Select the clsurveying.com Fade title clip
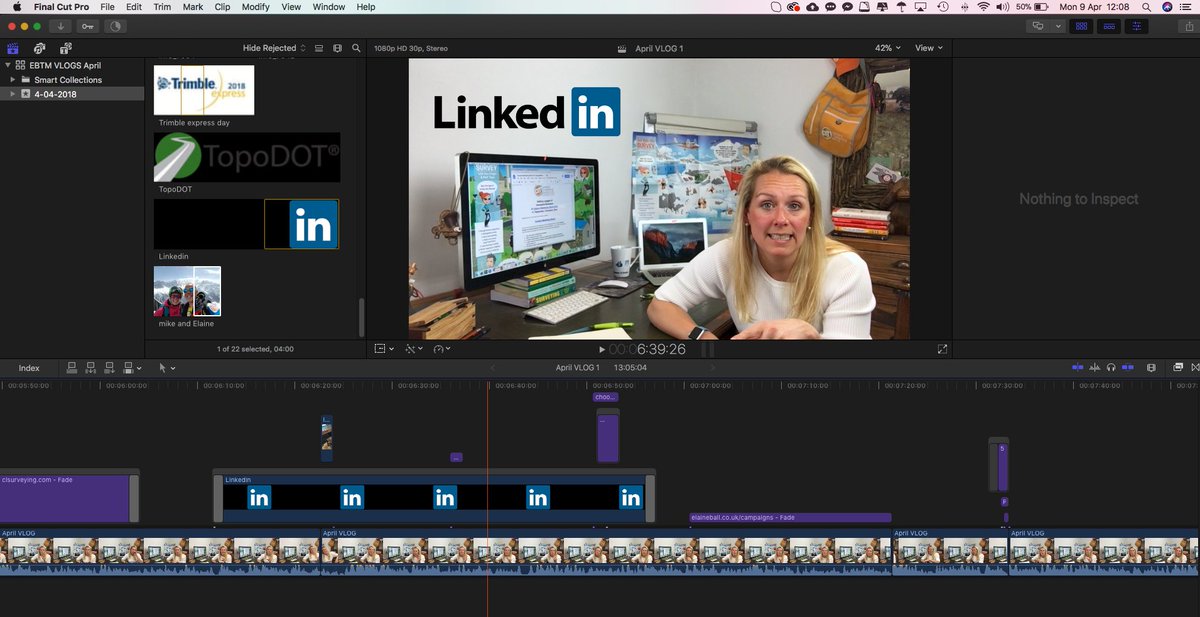The height and width of the screenshot is (617, 1200). (65, 498)
